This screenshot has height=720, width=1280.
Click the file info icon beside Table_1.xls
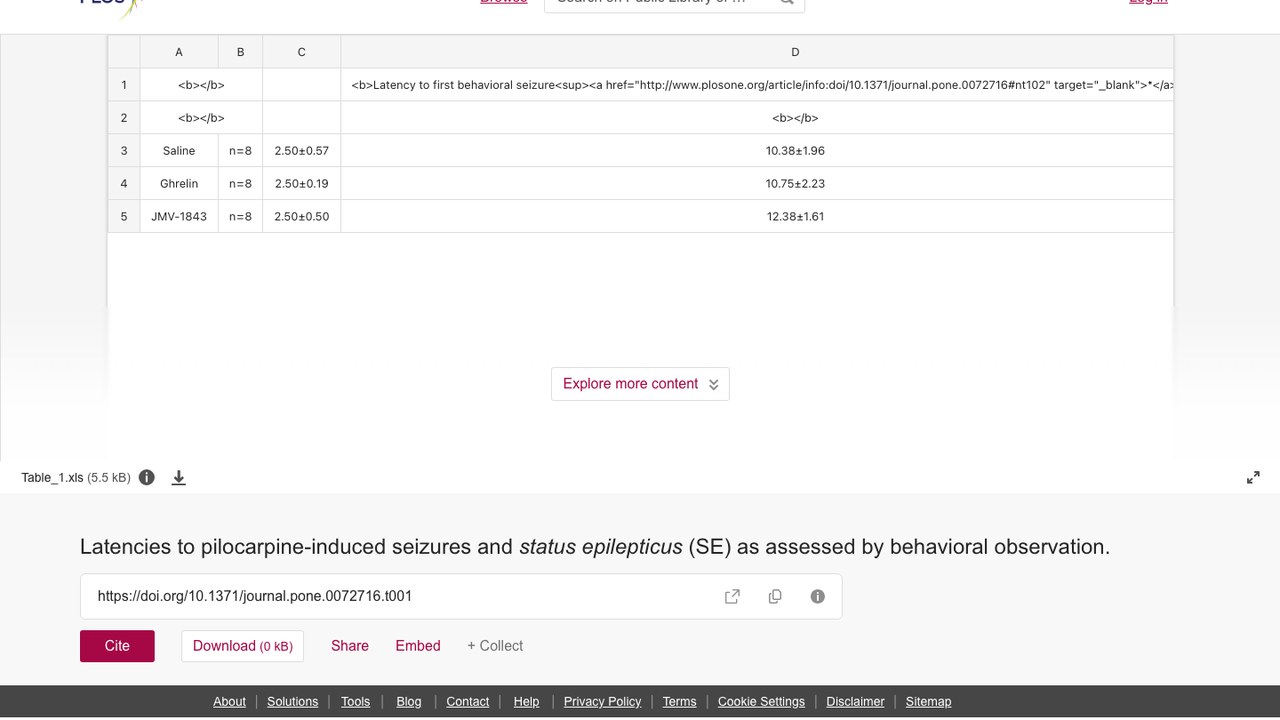point(147,477)
